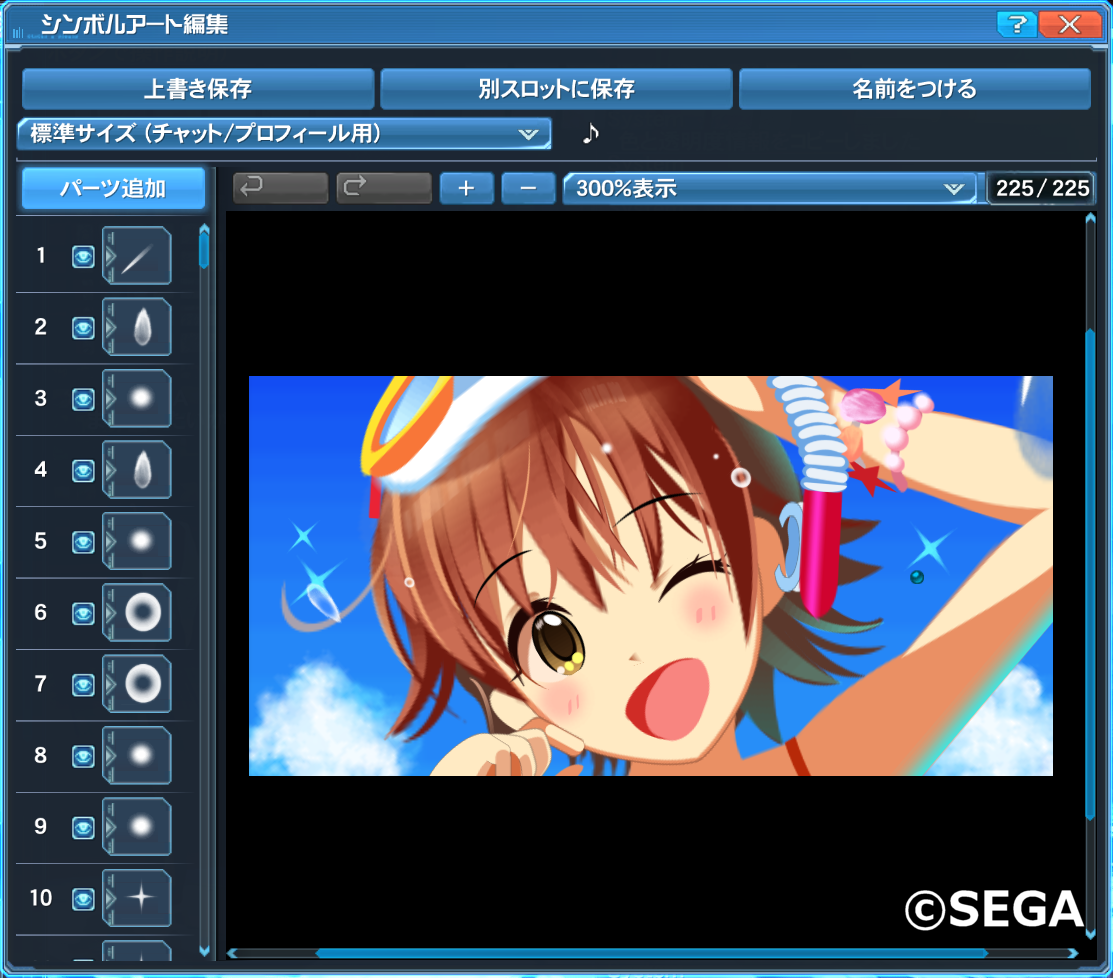Click the symbol art canvas image
The image size is (1113, 978).
click(651, 576)
